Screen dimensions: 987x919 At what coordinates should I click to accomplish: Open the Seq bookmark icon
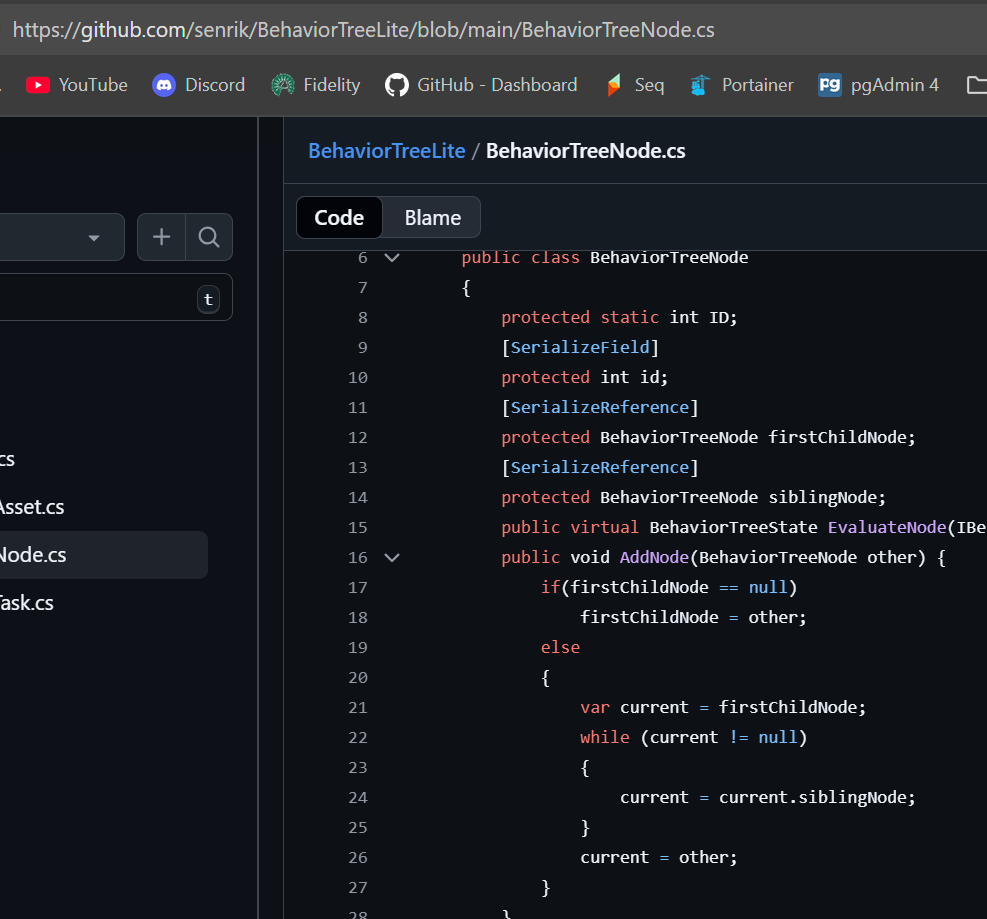pyautogui.click(x=613, y=85)
